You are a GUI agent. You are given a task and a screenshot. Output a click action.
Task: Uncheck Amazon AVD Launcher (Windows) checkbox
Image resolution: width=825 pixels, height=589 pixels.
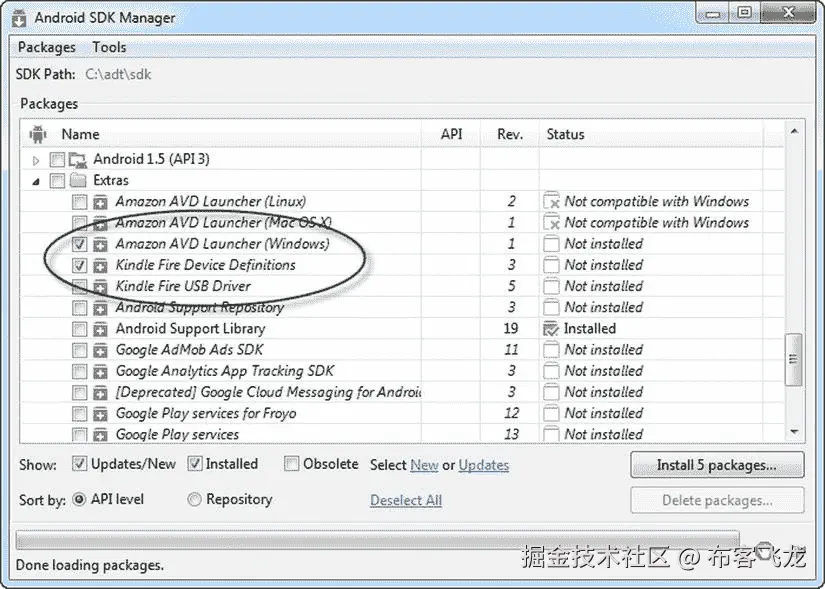(x=79, y=244)
